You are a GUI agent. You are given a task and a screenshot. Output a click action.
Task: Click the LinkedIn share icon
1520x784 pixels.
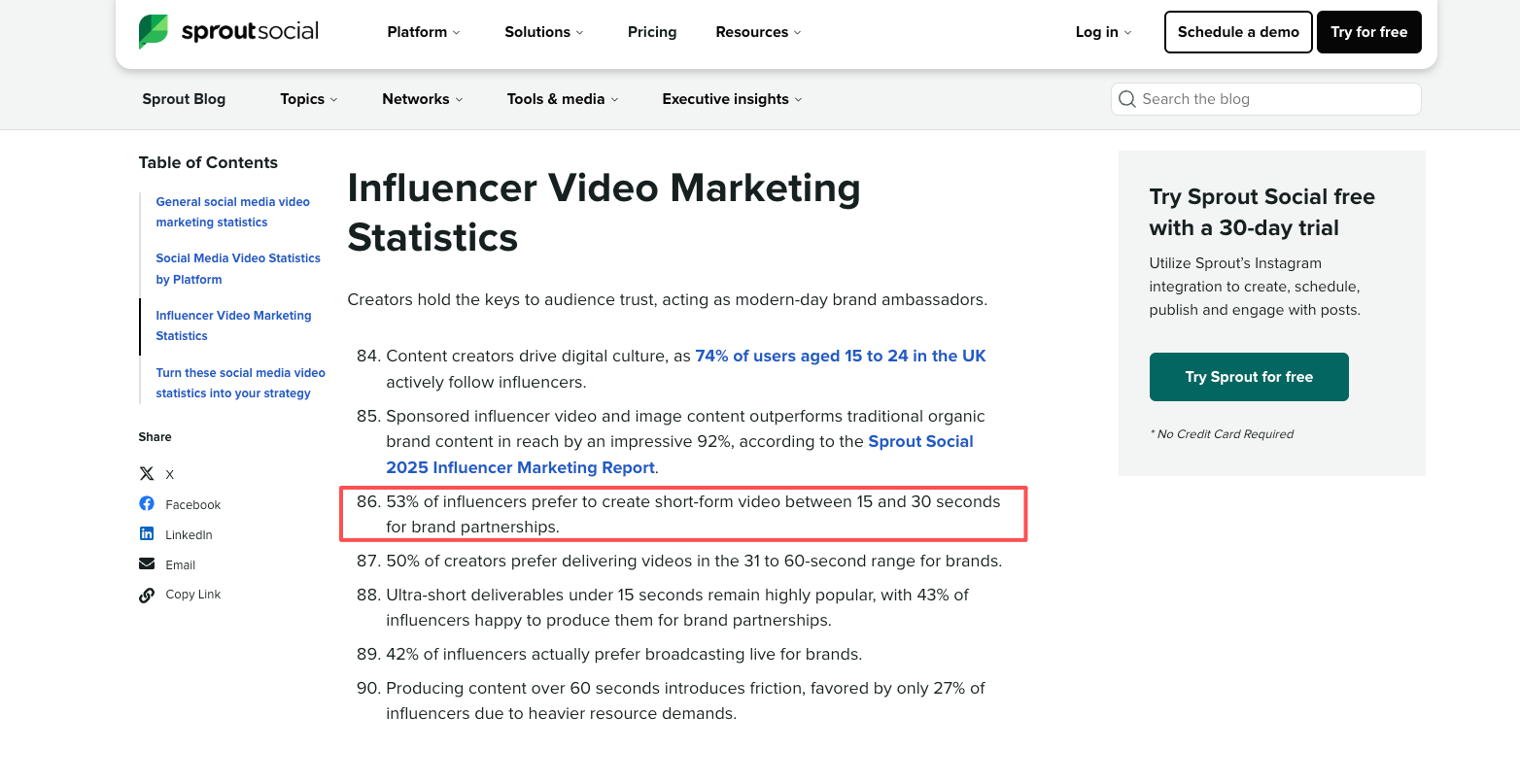147,533
